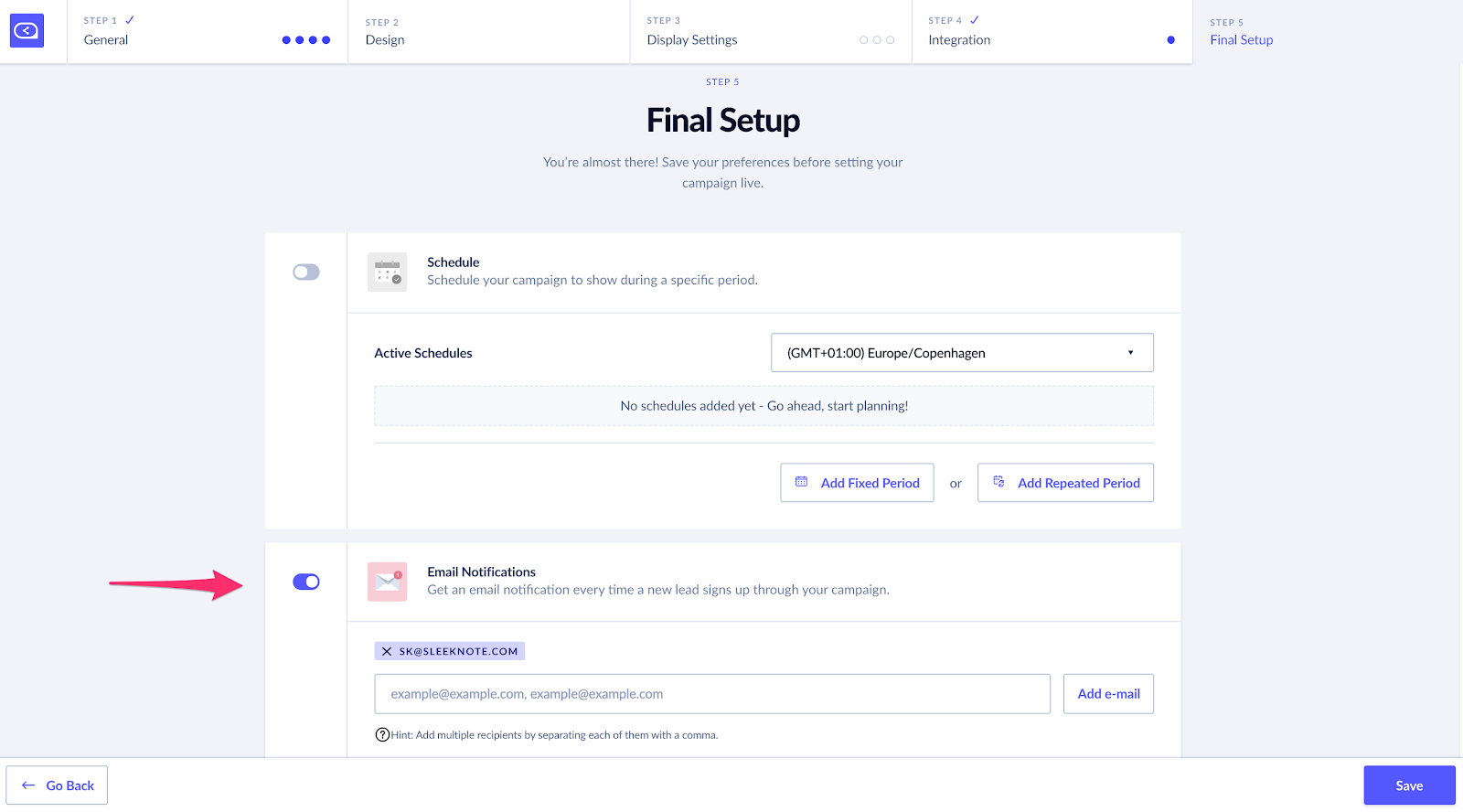Click the timezone dropdown arrow
The image size is (1463, 812).
tap(1130, 353)
